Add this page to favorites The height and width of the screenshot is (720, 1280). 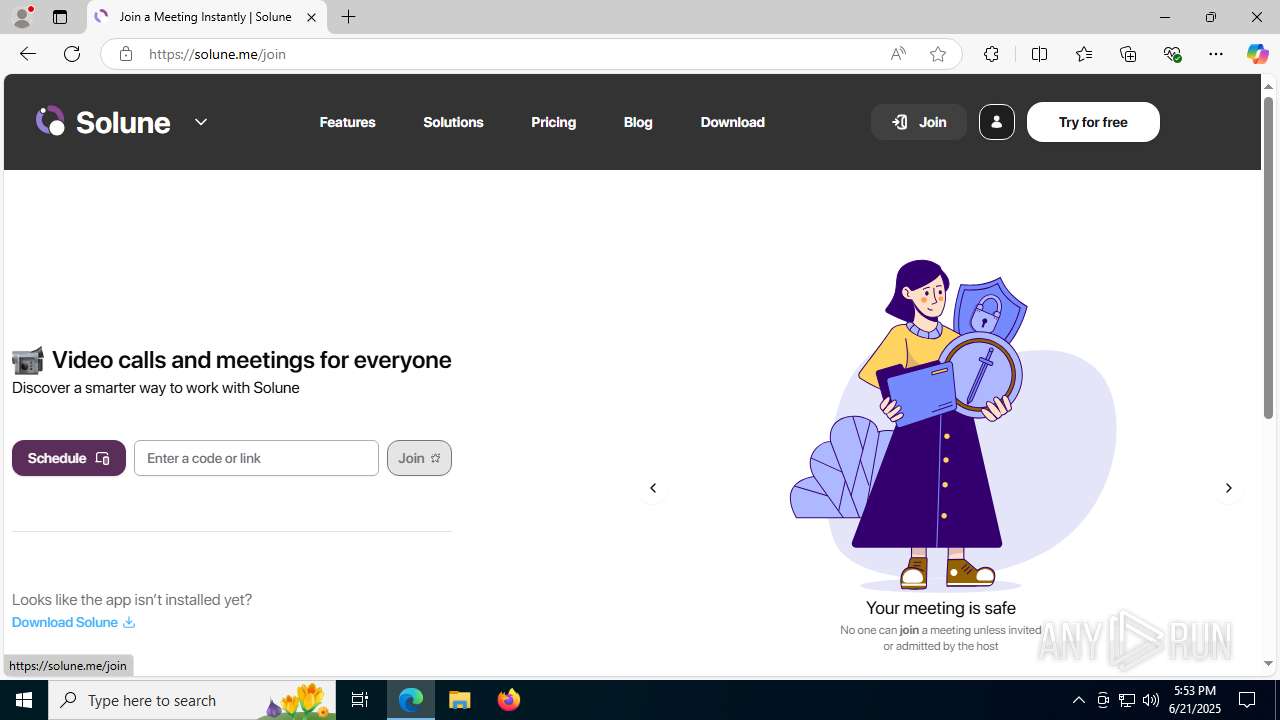coord(938,54)
